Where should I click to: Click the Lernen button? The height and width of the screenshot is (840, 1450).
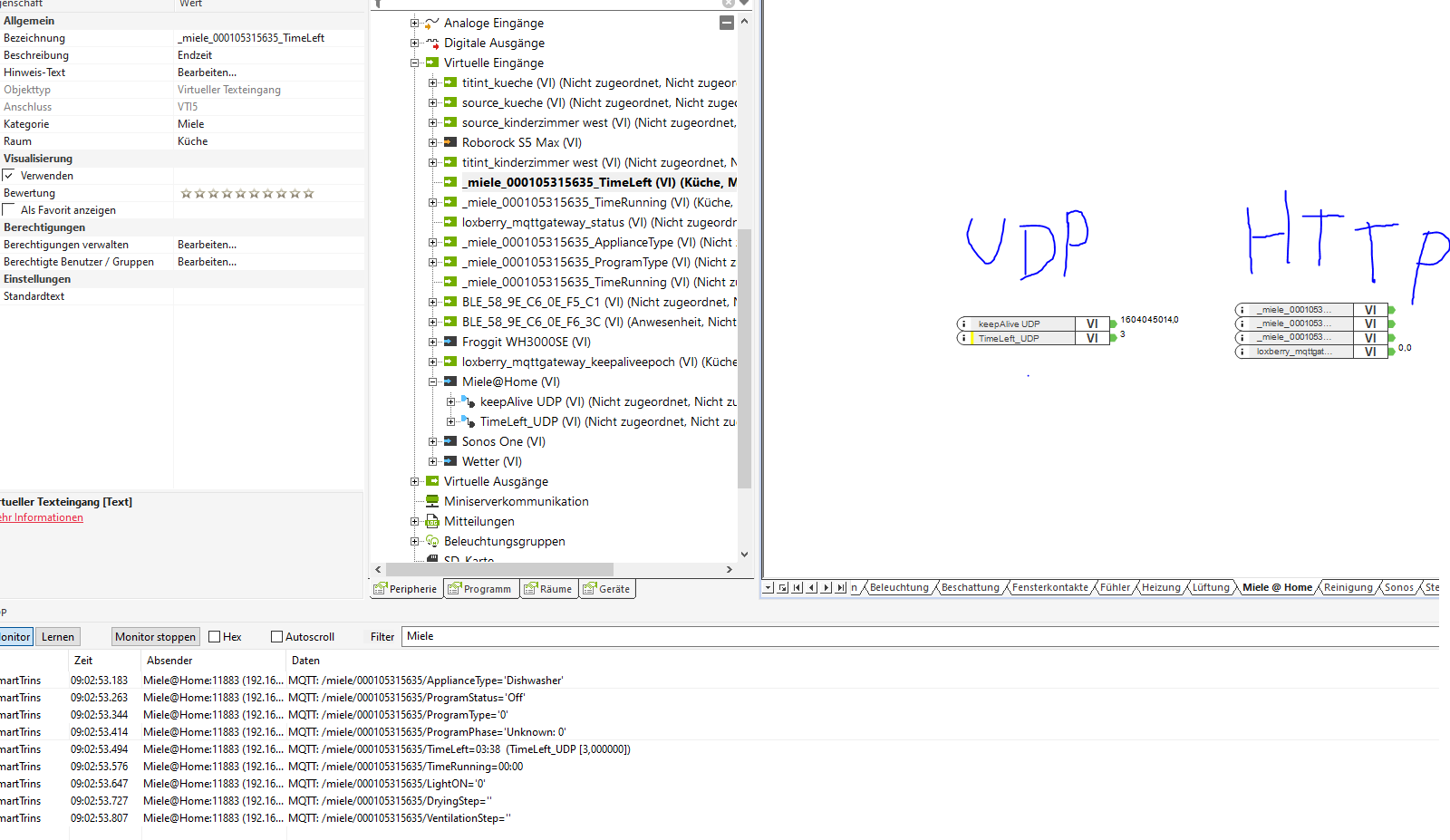(58, 637)
